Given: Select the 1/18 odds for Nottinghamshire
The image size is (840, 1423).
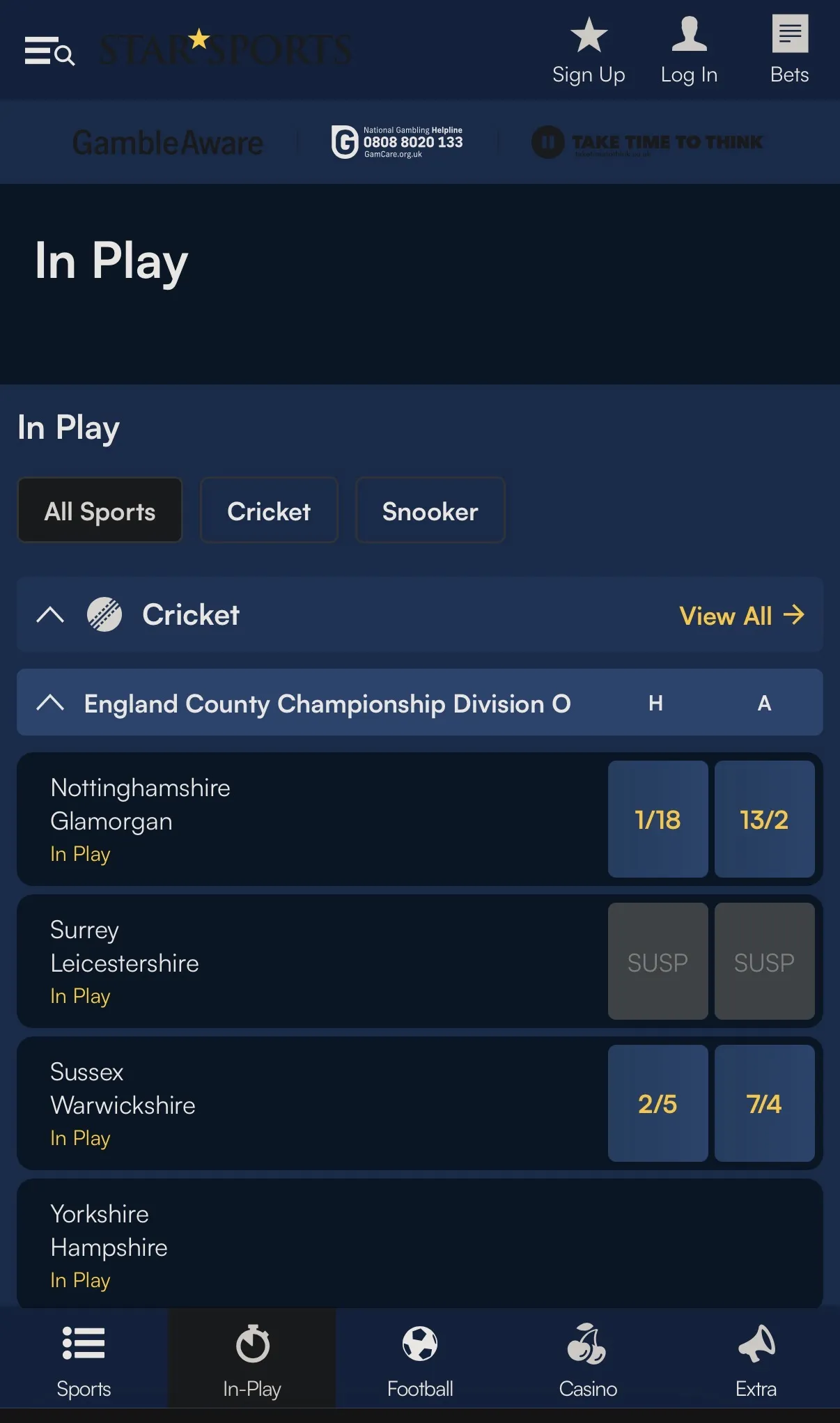Looking at the screenshot, I should coord(657,820).
